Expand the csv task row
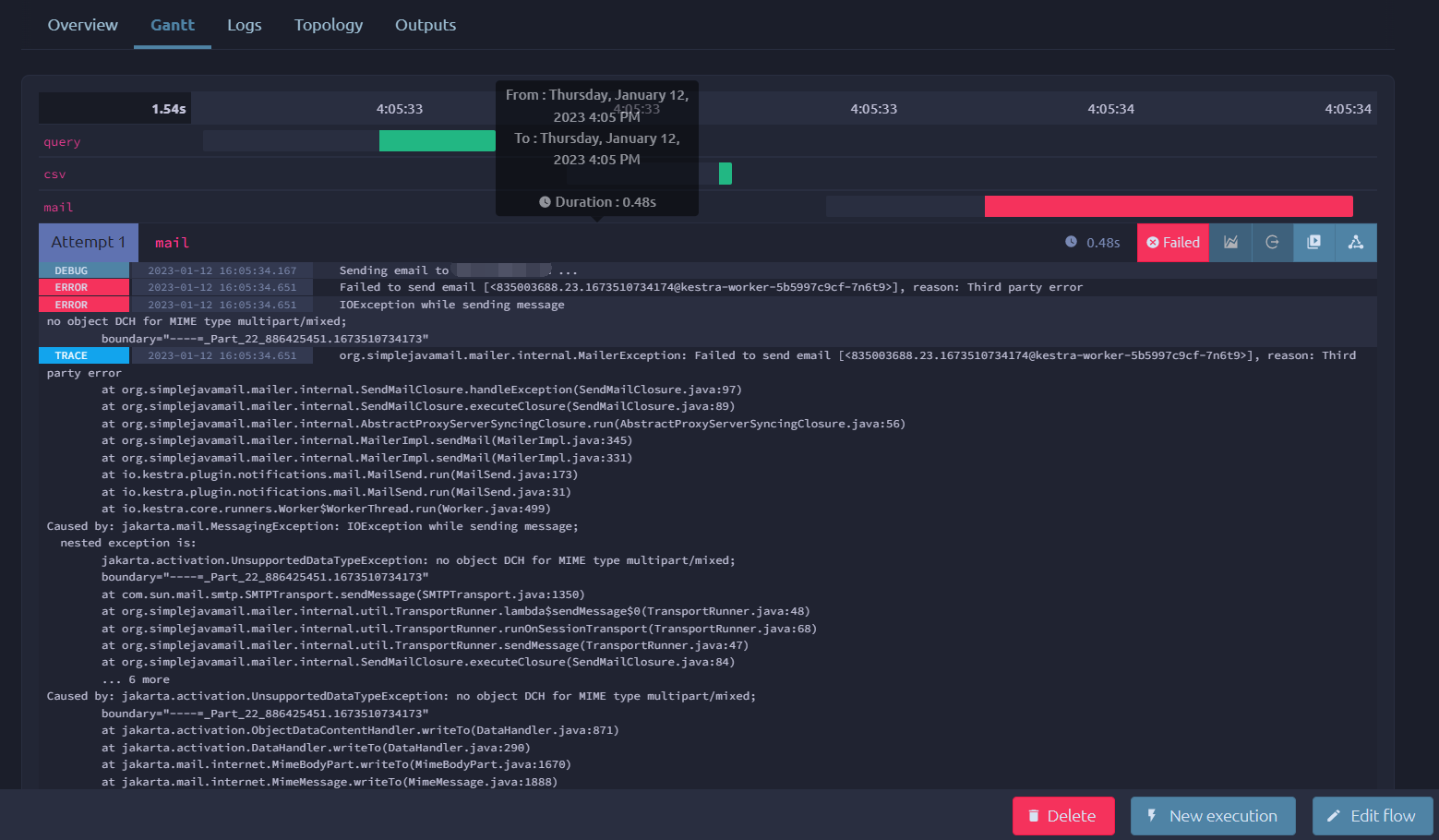The image size is (1439, 840). (x=54, y=174)
